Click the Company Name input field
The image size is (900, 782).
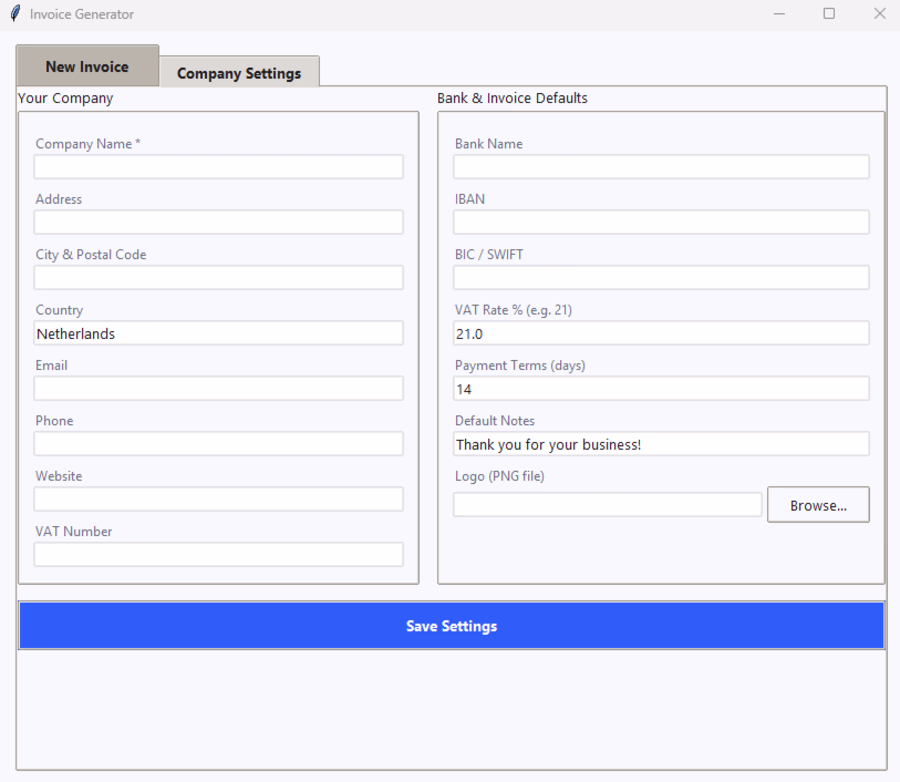(x=219, y=167)
